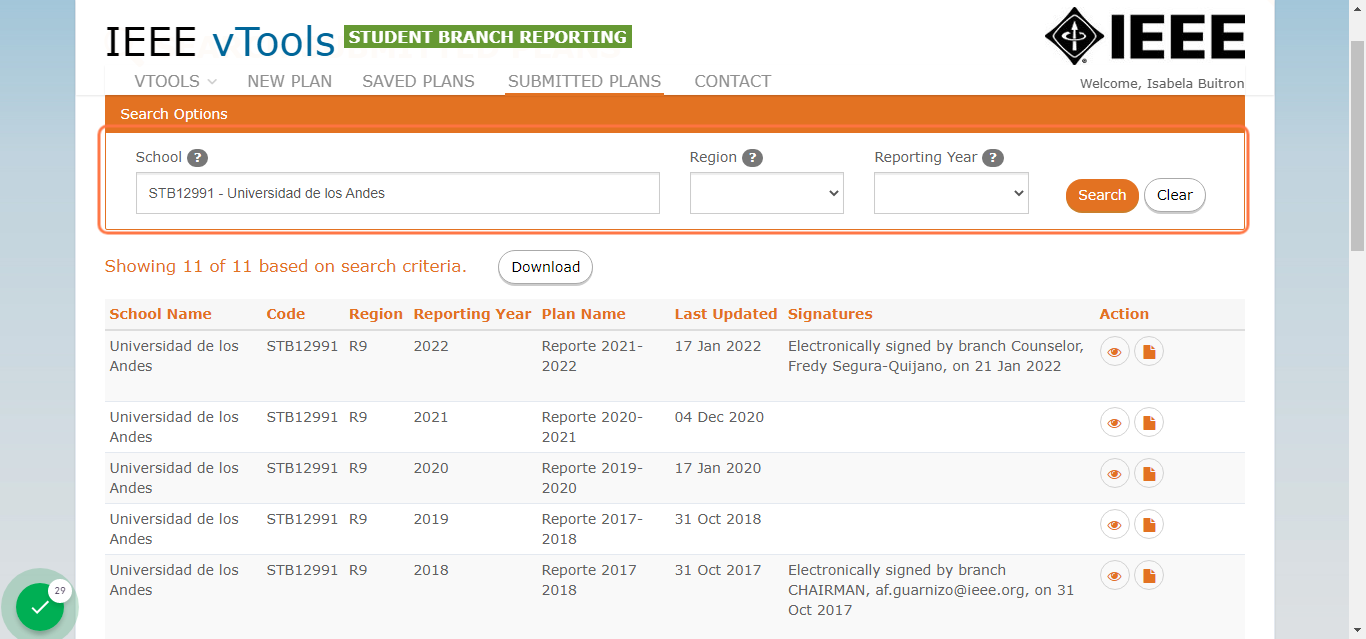Open document icon for Reporte 2017-2018

[1149, 524]
